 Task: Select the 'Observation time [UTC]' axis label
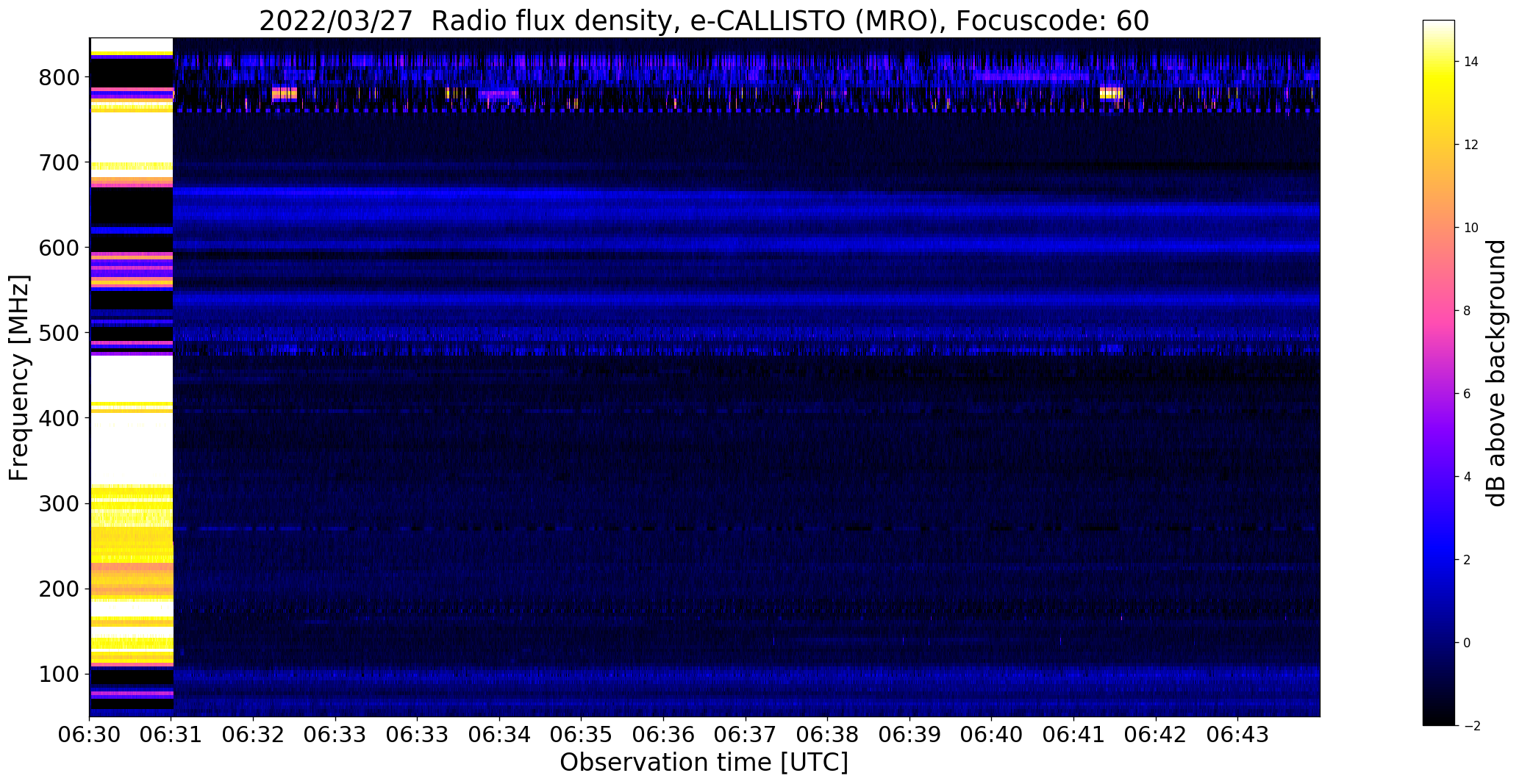tap(704, 763)
